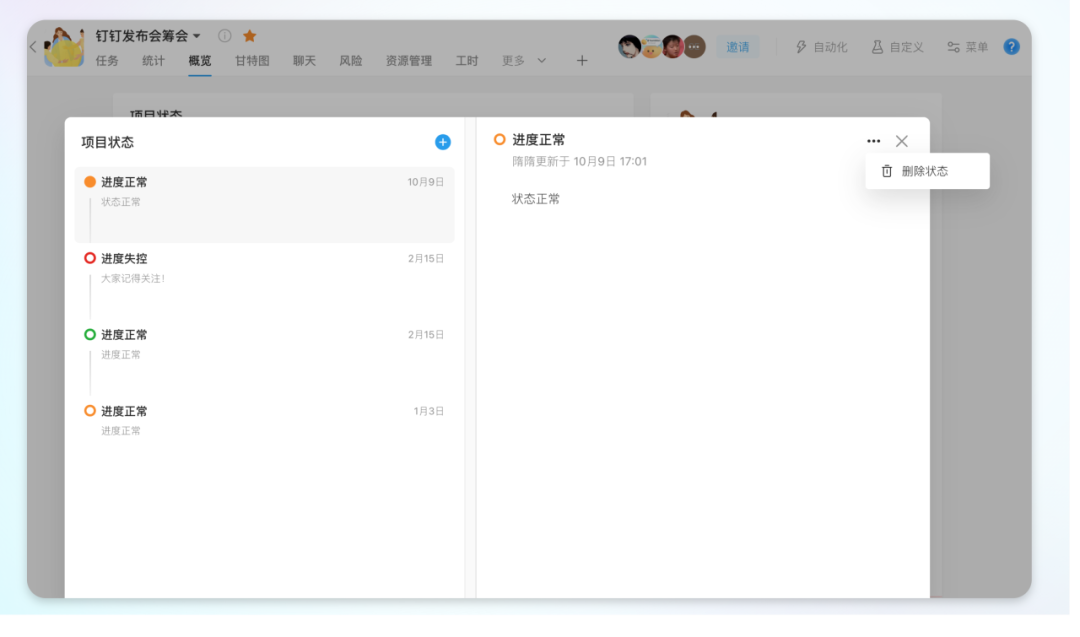Select the 进度正常 entry dated 1月3日
The width and height of the screenshot is (1080, 637).
[265, 420]
